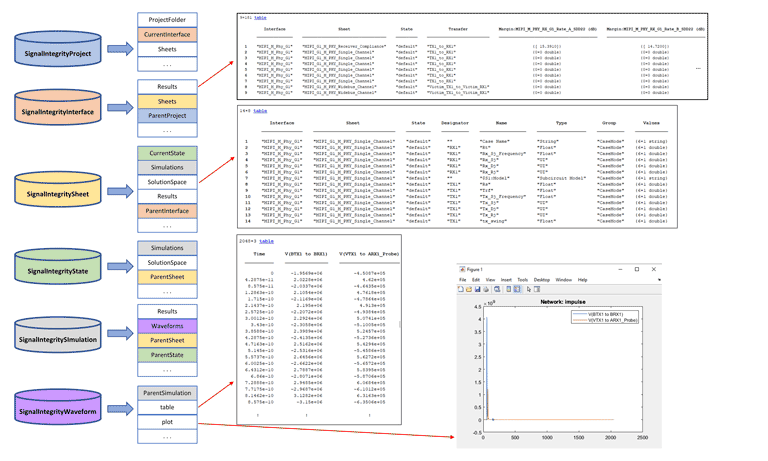Select the Waveforms property box
The width and height of the screenshot is (768, 461).
pyautogui.click(x=167, y=326)
